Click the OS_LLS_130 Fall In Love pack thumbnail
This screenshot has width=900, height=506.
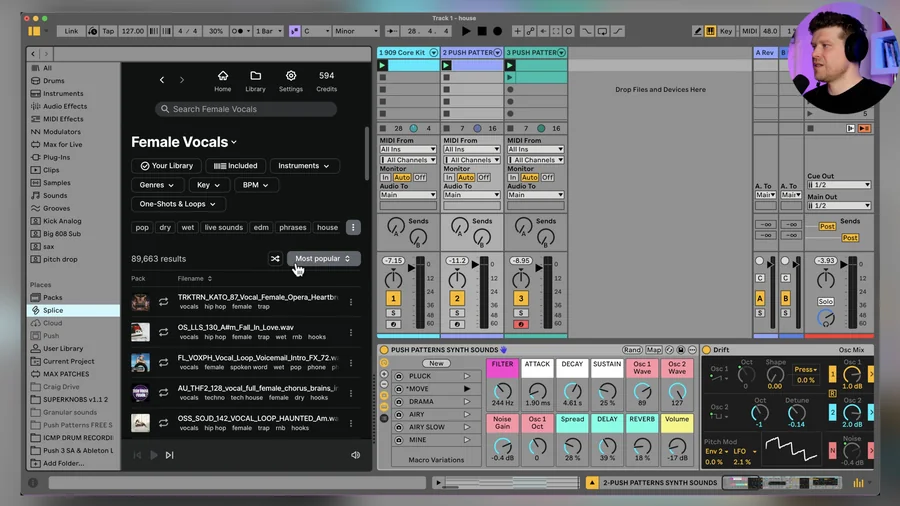140,332
